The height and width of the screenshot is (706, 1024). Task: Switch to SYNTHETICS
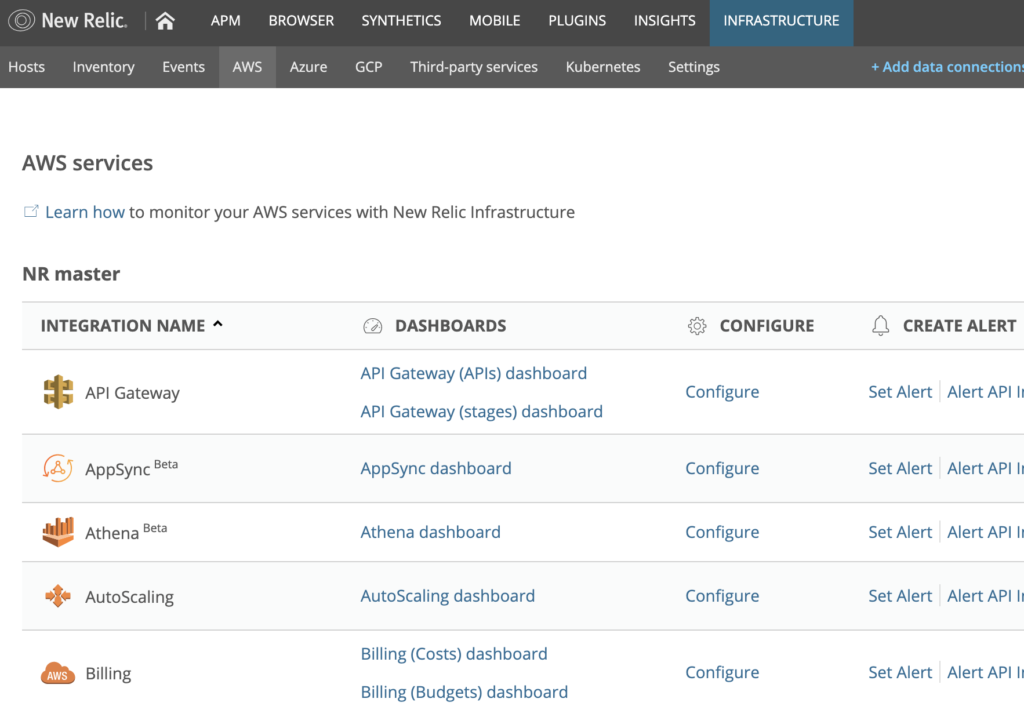tap(401, 21)
